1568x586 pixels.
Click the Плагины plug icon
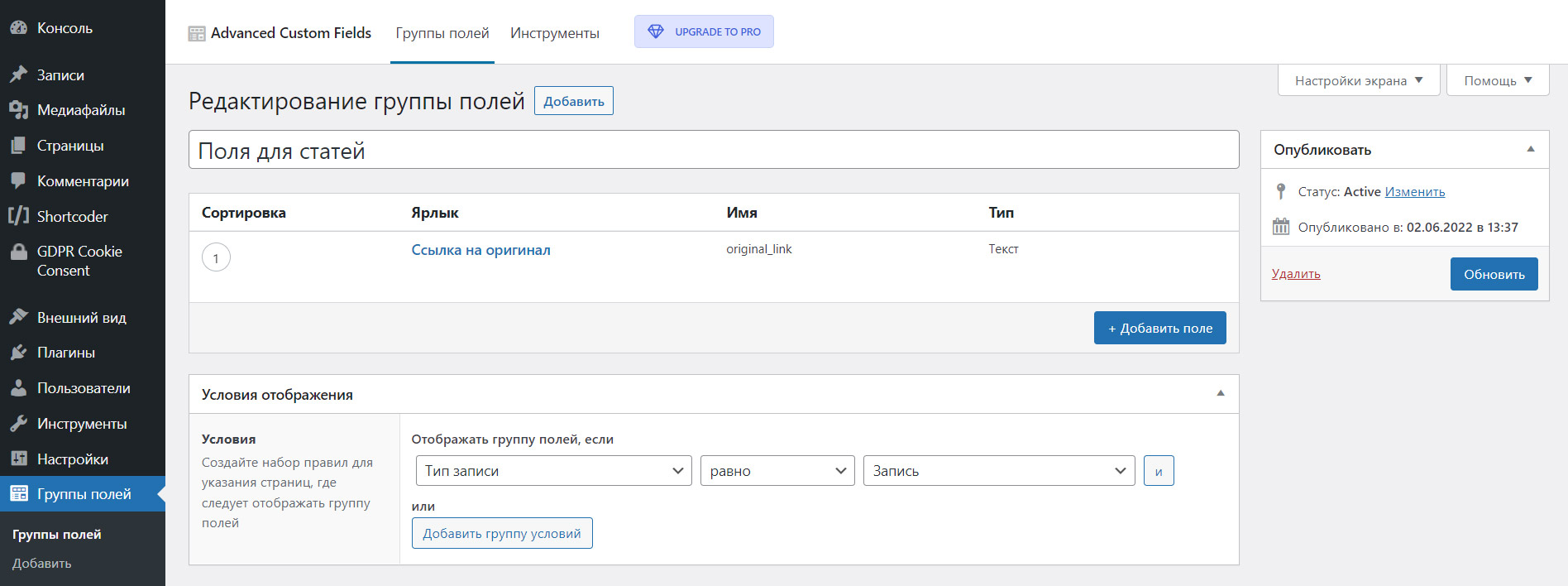point(18,353)
